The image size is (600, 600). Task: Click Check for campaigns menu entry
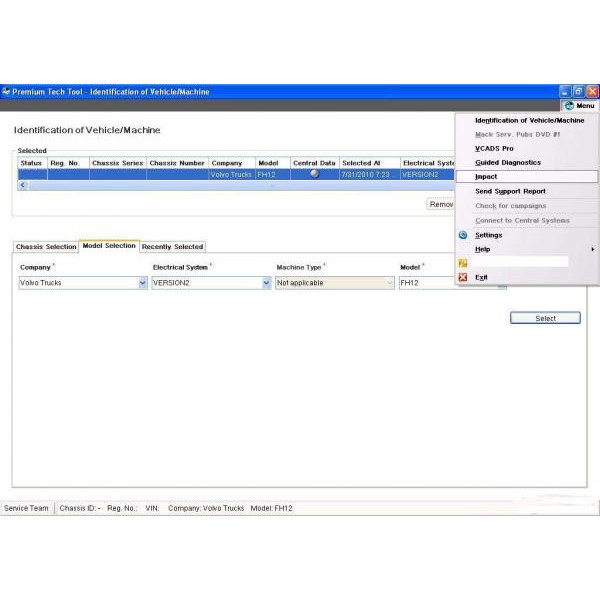click(510, 205)
